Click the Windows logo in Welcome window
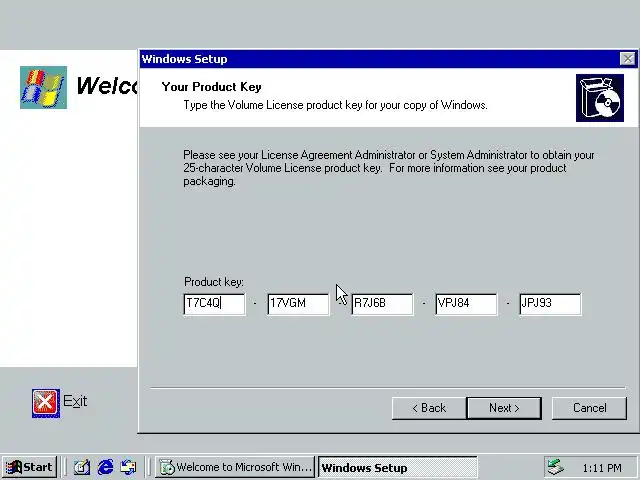This screenshot has width=640, height=480. pos(43,87)
